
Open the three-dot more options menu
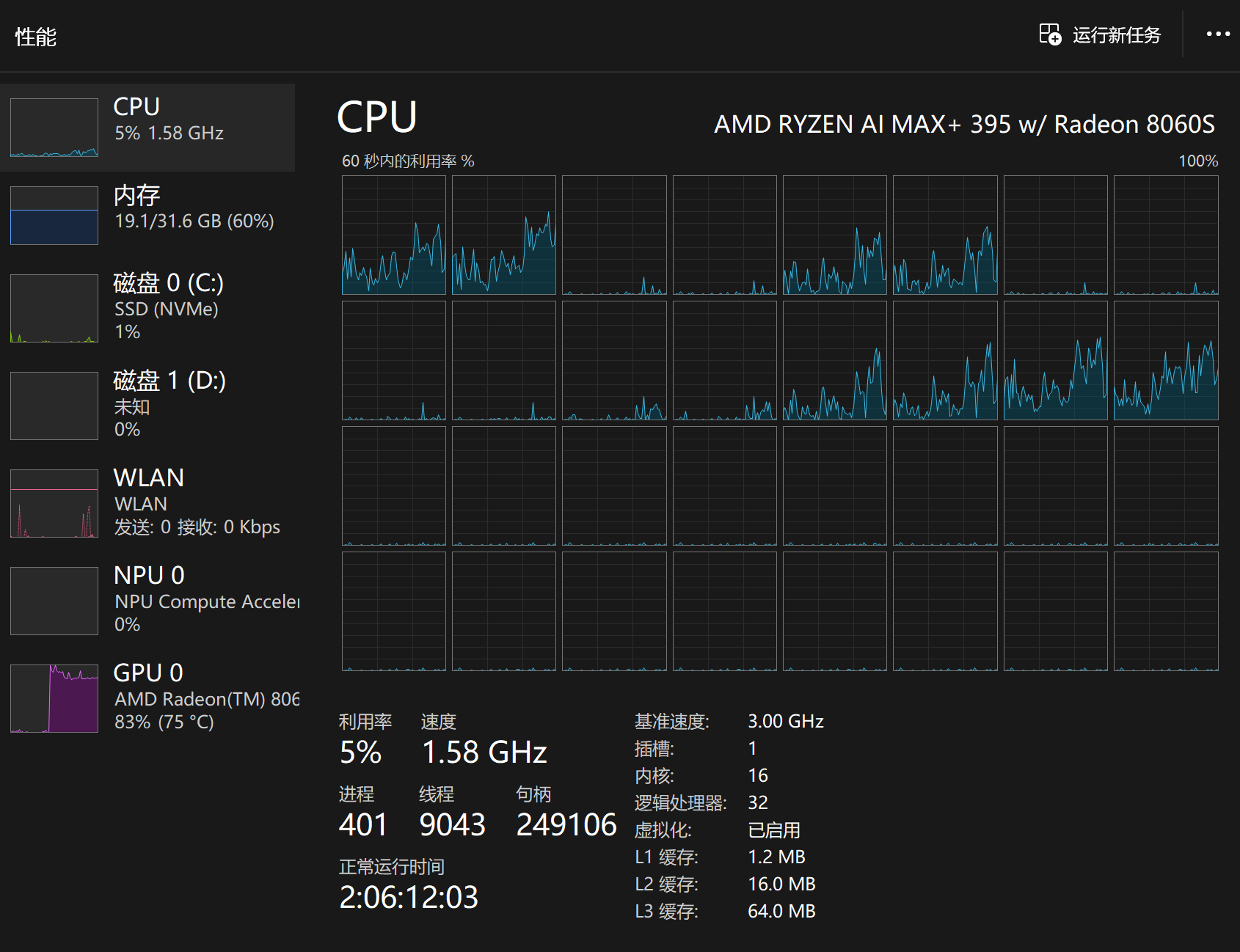pyautogui.click(x=1218, y=34)
